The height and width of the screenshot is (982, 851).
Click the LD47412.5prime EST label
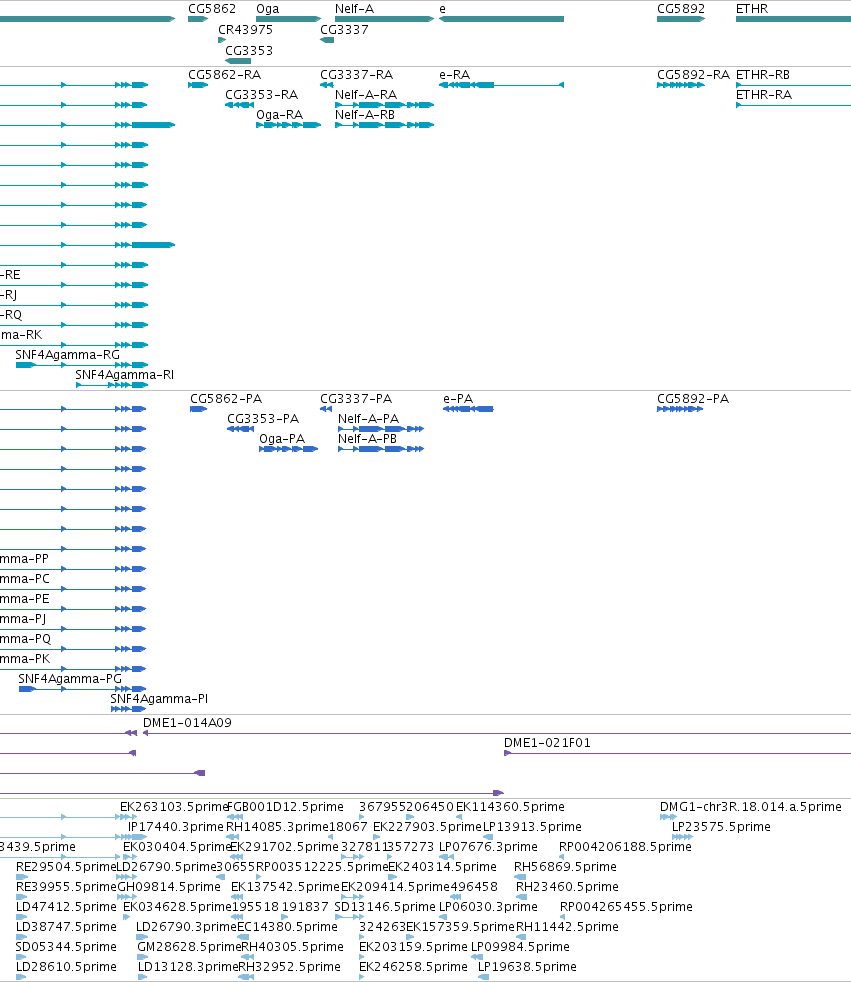[66, 907]
